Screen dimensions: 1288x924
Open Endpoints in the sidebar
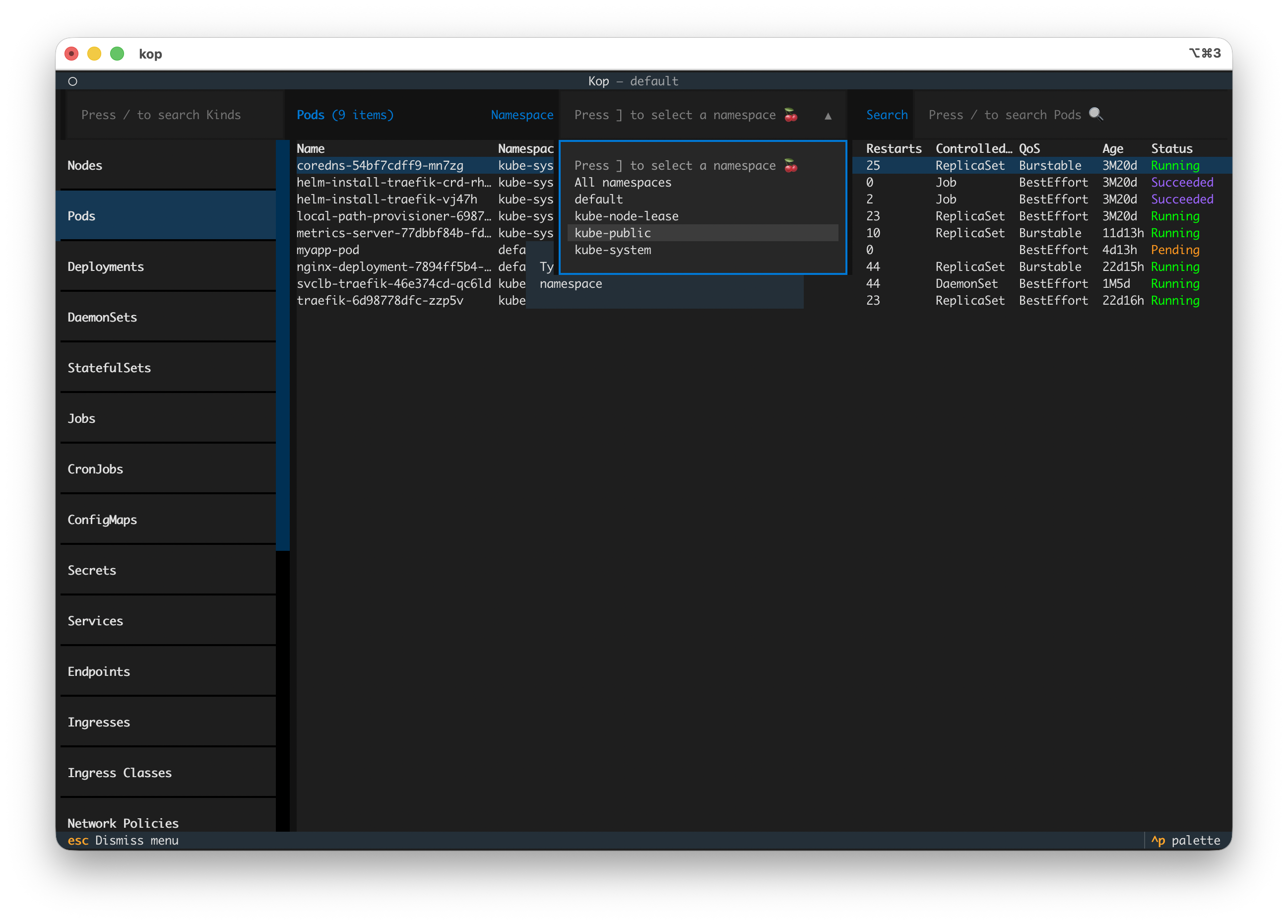(x=168, y=671)
